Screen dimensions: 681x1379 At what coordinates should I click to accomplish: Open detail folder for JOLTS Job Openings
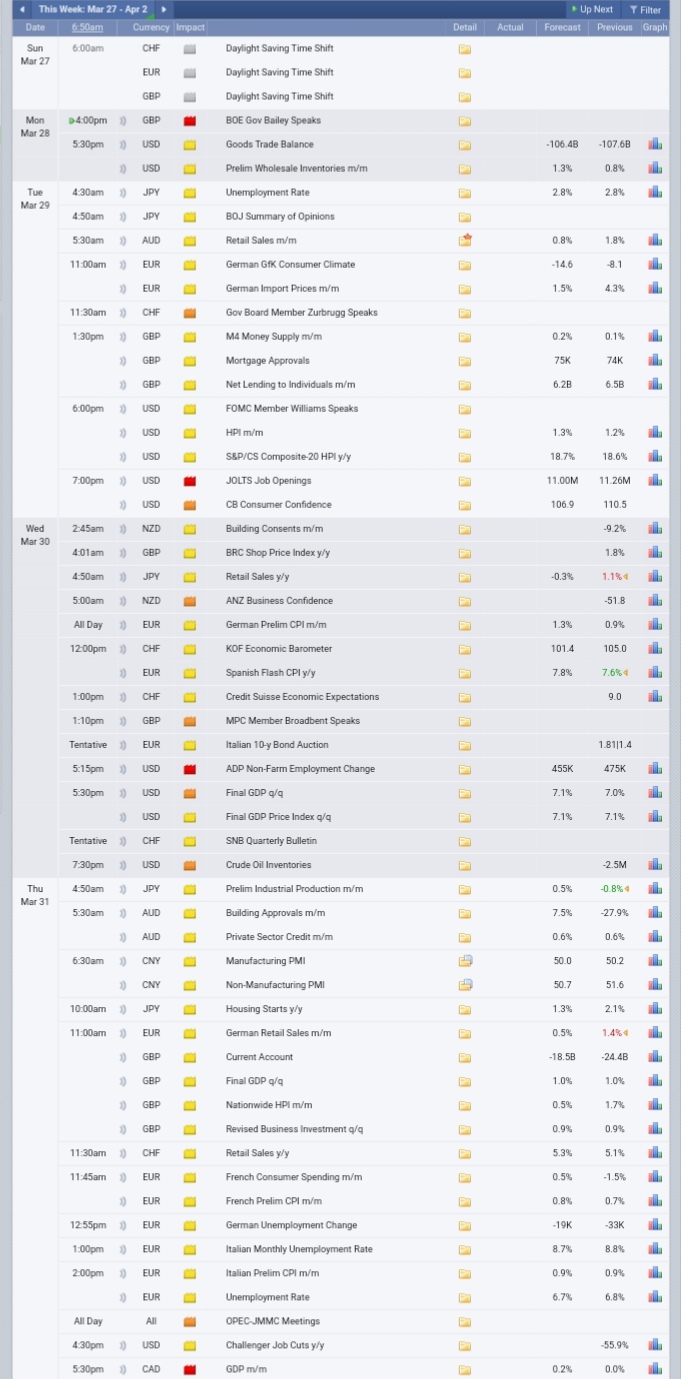[x=465, y=481]
